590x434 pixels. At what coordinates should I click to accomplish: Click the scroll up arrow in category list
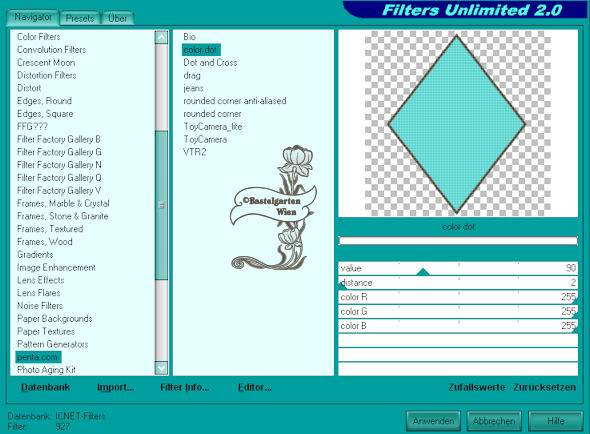click(x=161, y=37)
